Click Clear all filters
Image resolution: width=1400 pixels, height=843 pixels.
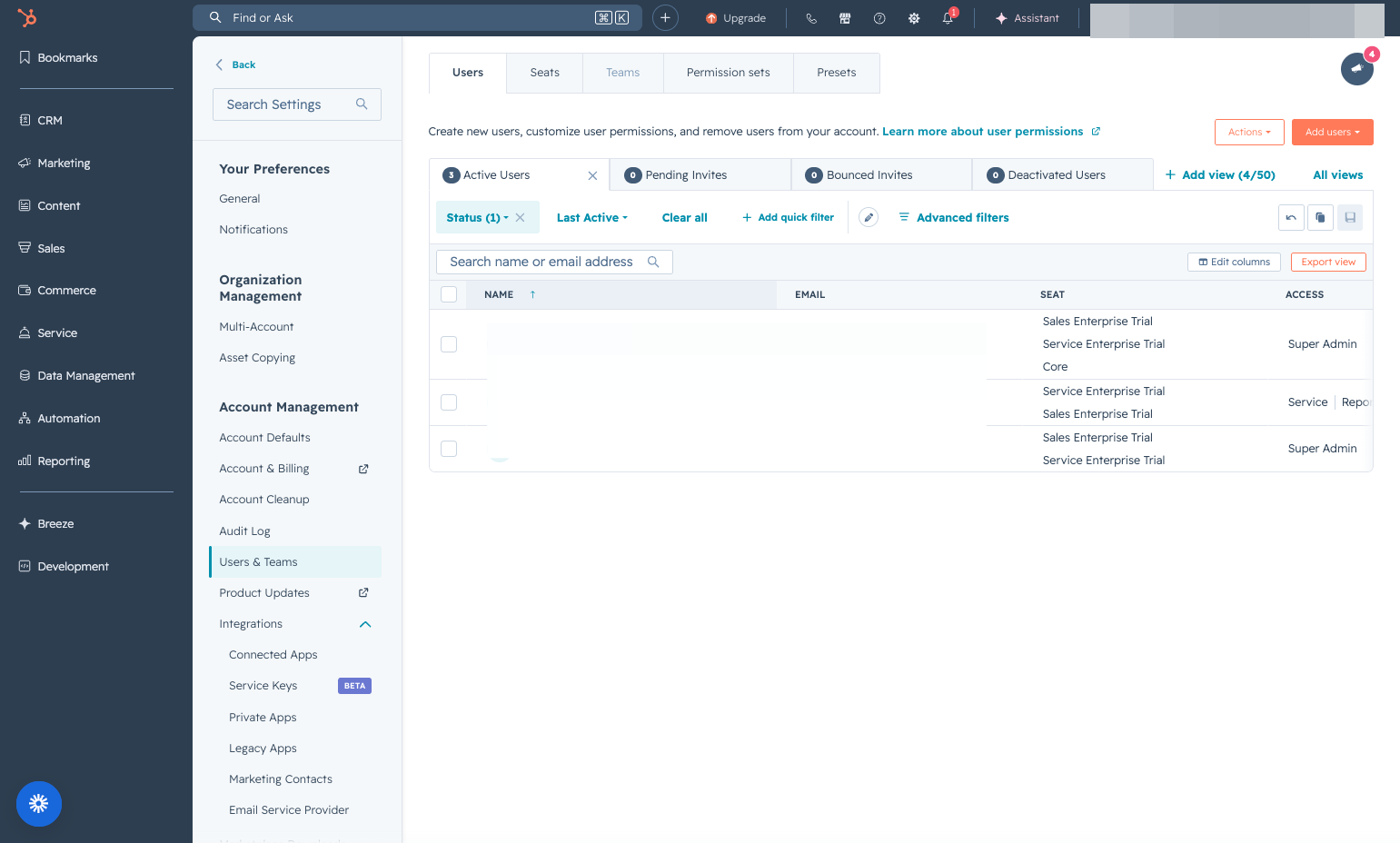click(x=685, y=217)
